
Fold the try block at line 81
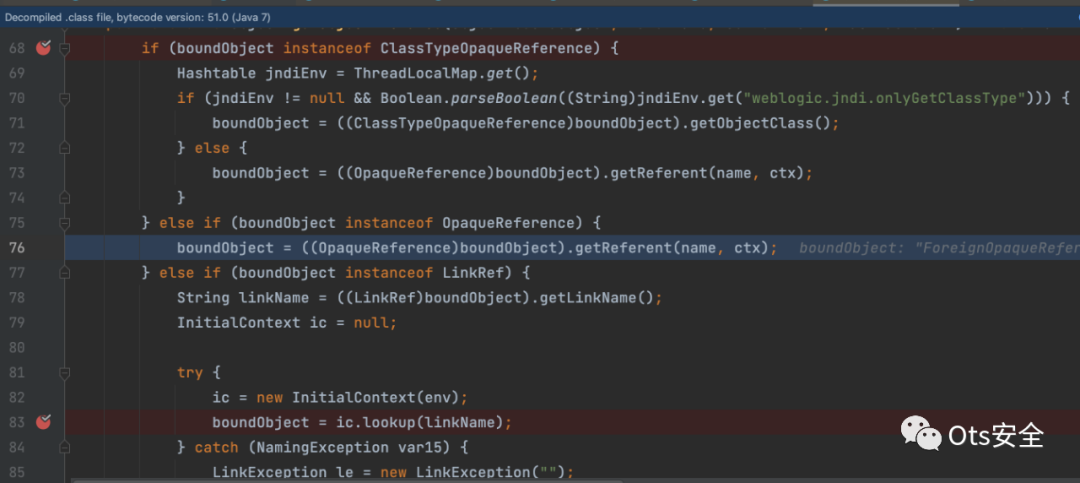[x=65, y=373]
